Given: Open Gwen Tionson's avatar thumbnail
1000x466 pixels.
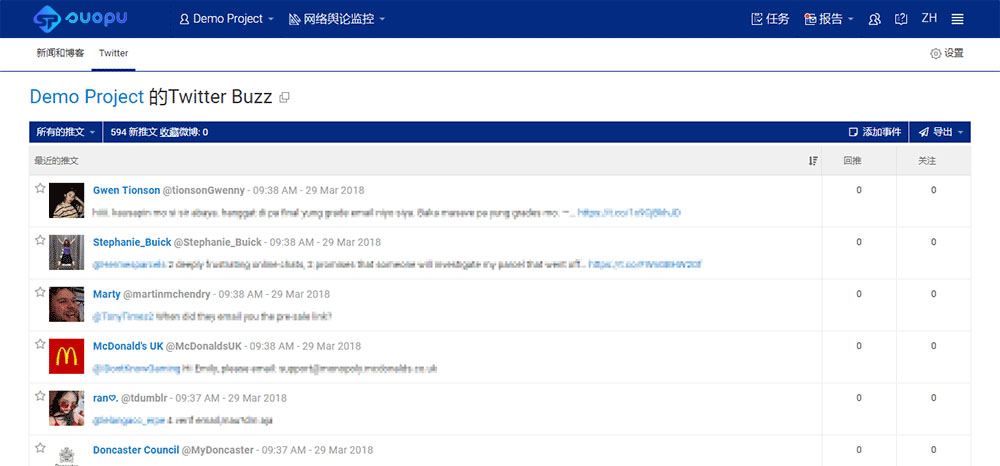Looking at the screenshot, I should point(66,201).
